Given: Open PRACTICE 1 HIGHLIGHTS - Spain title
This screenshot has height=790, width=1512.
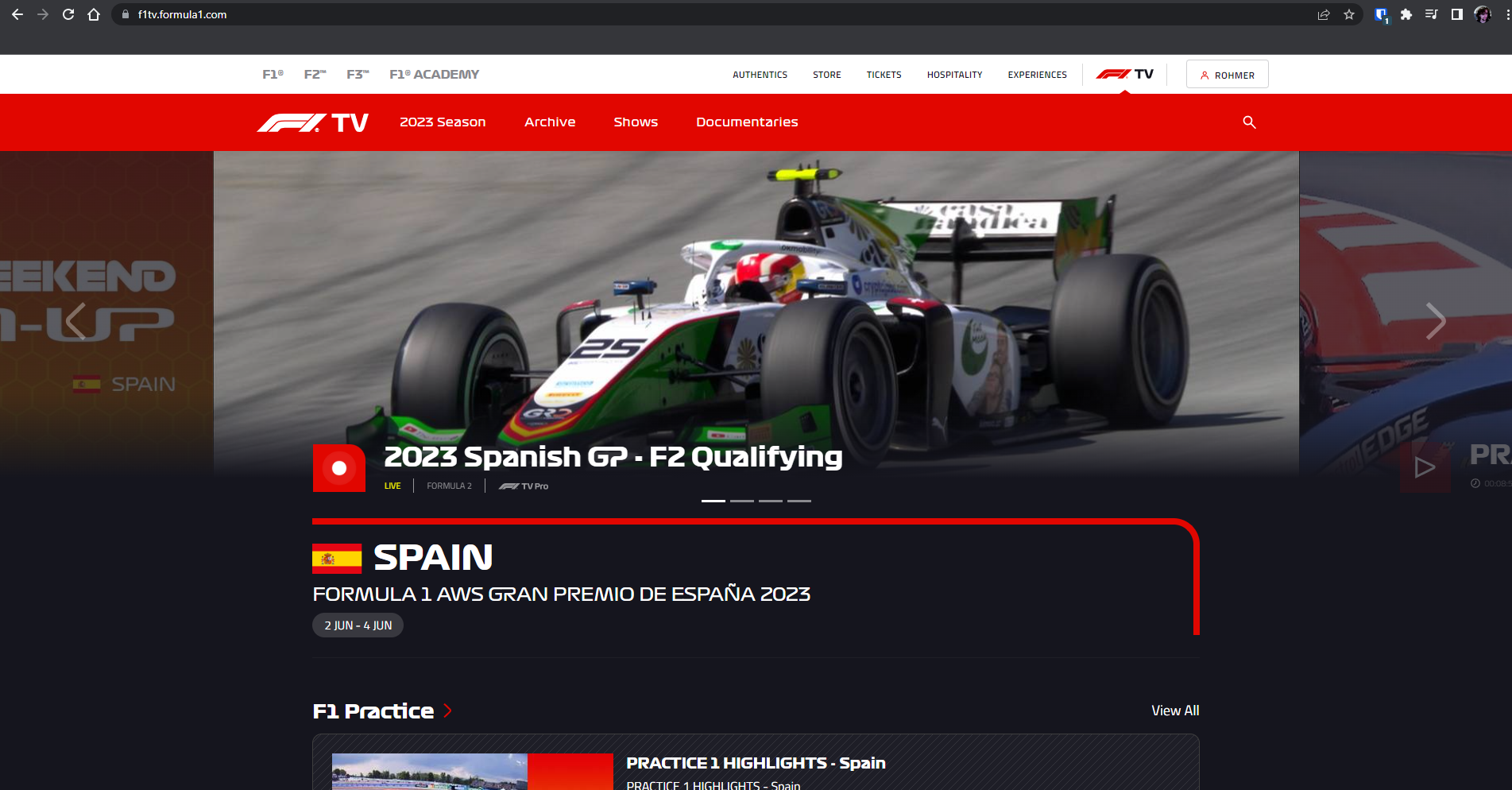Looking at the screenshot, I should tap(756, 763).
